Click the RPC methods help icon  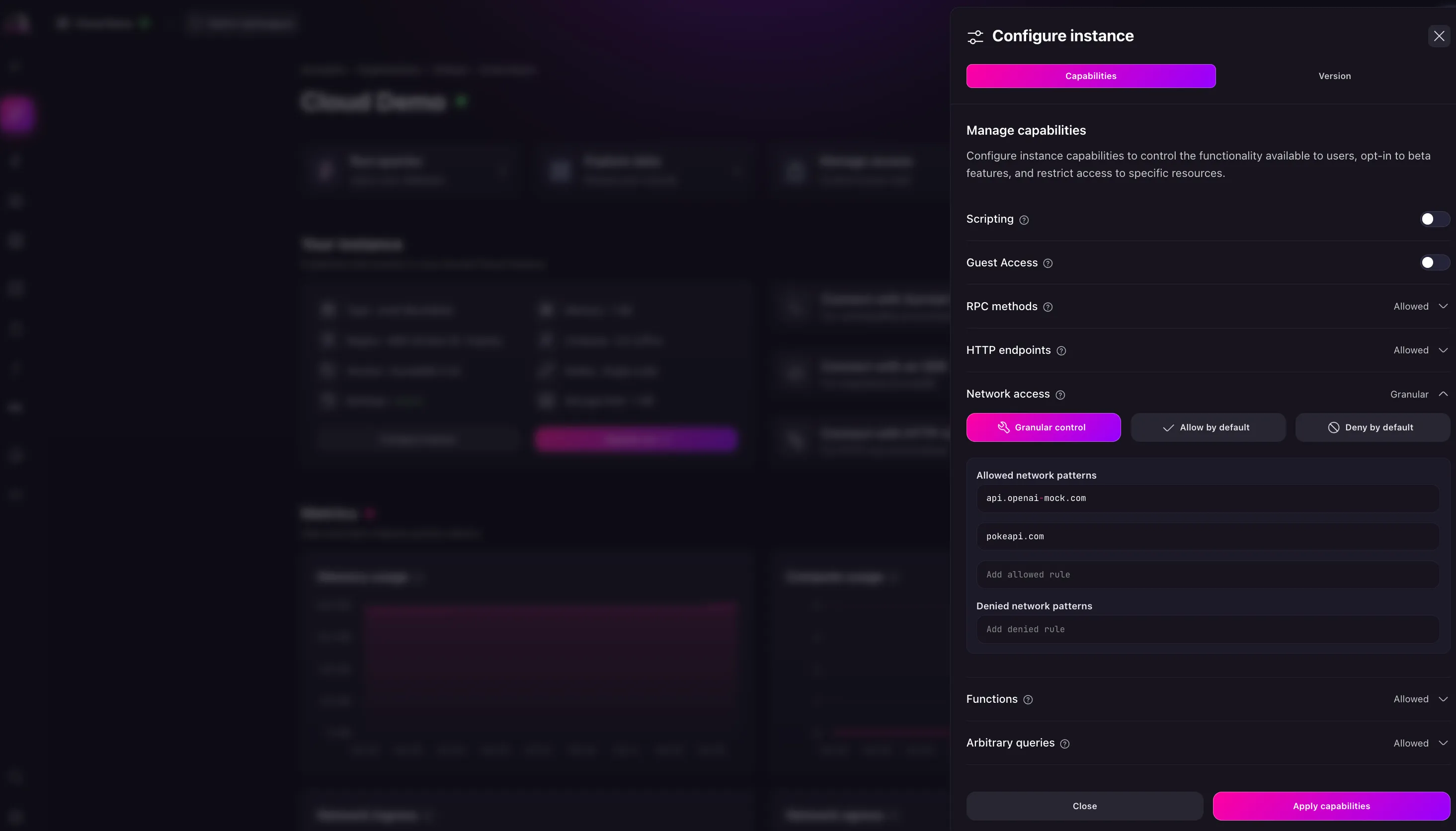coord(1048,307)
